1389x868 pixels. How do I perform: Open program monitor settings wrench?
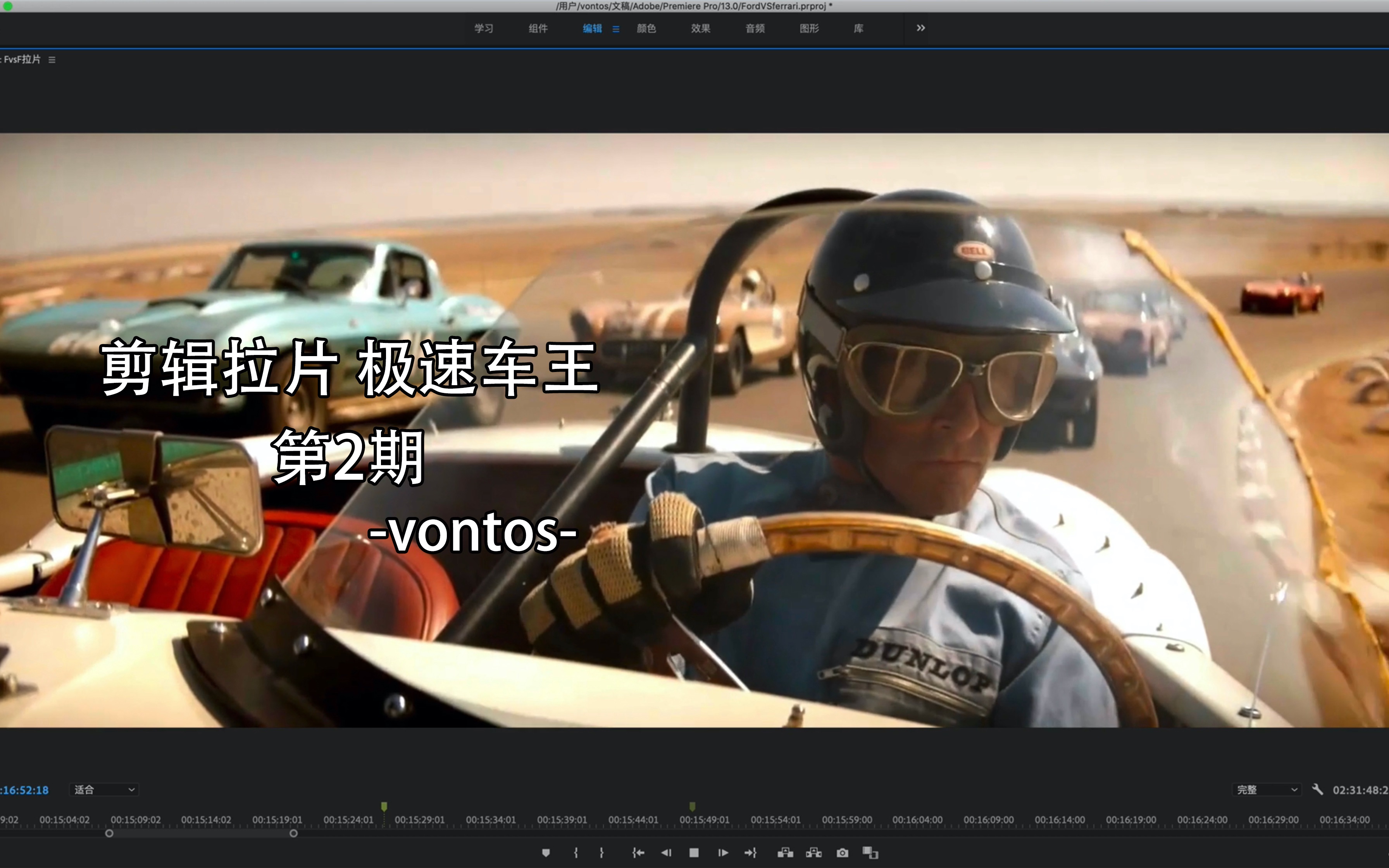click(1318, 789)
